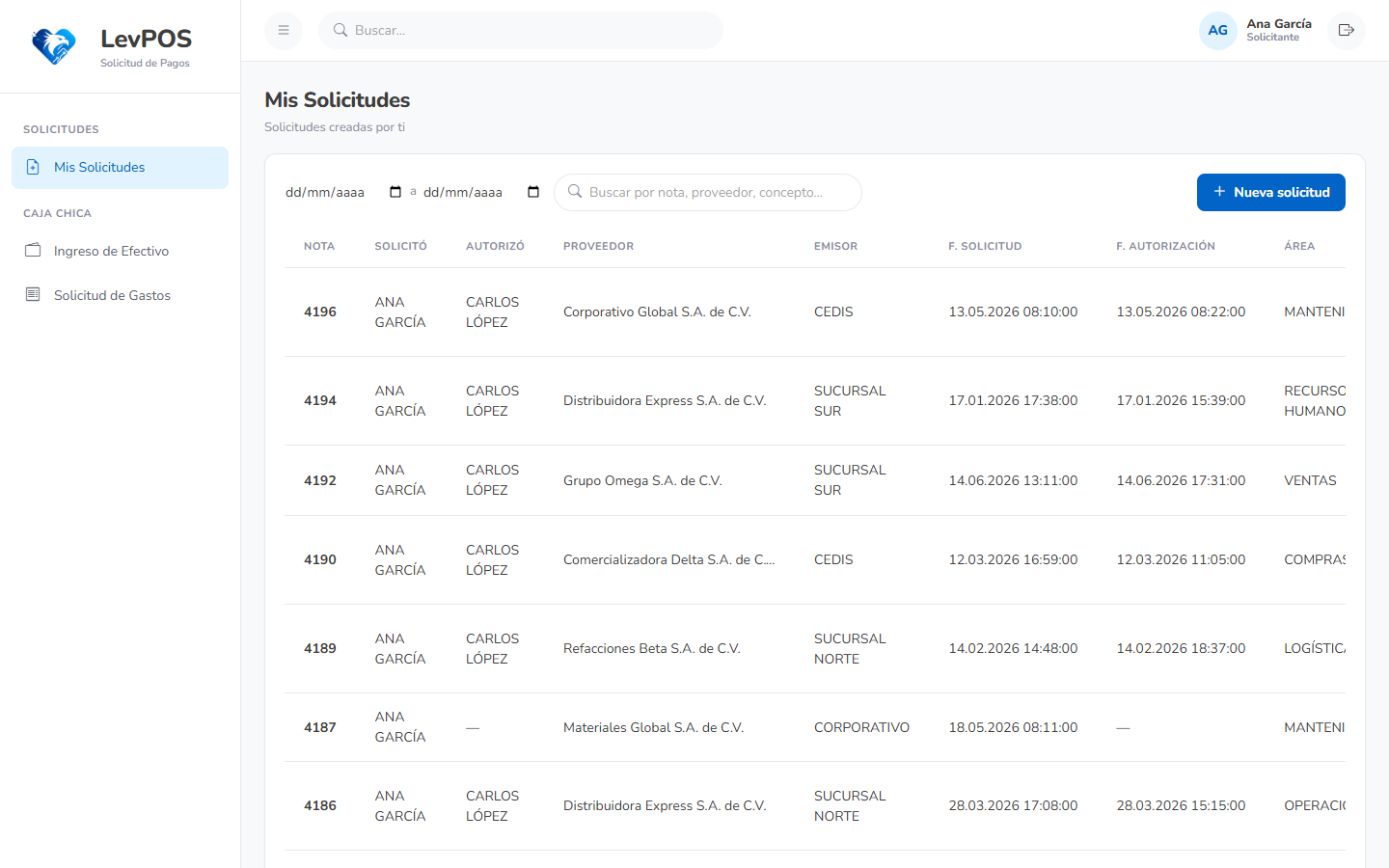Click the AG user avatar
Image resolution: width=1389 pixels, height=868 pixels.
[x=1217, y=30]
